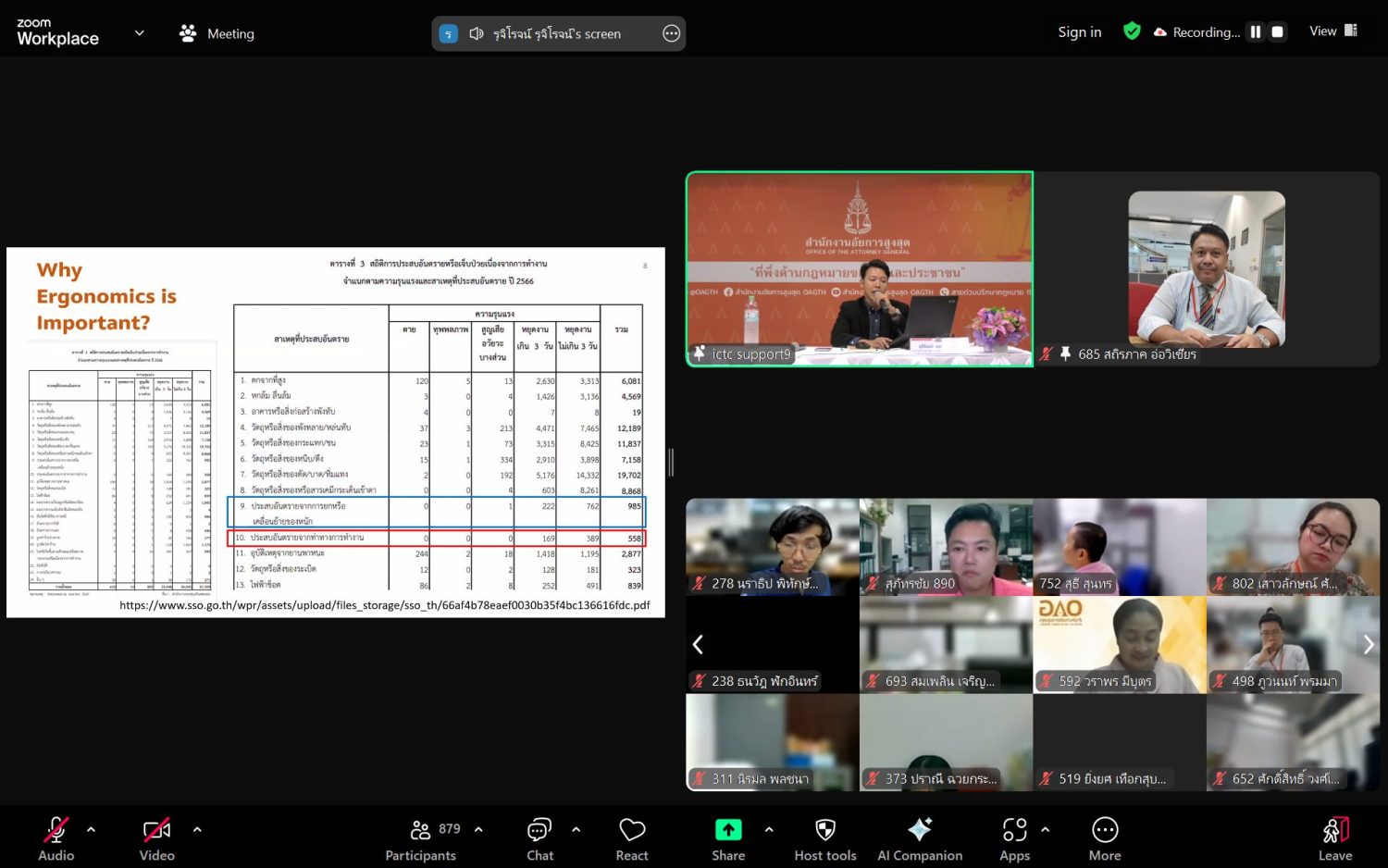Show next page of participant videos
Image resolution: width=1388 pixels, height=868 pixels.
tap(1369, 644)
